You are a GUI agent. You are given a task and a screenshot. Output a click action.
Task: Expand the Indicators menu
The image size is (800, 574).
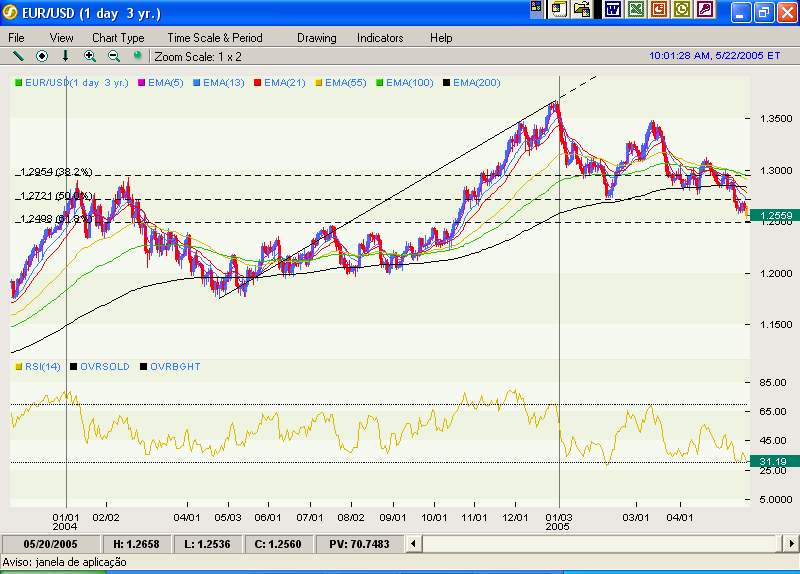click(380, 38)
